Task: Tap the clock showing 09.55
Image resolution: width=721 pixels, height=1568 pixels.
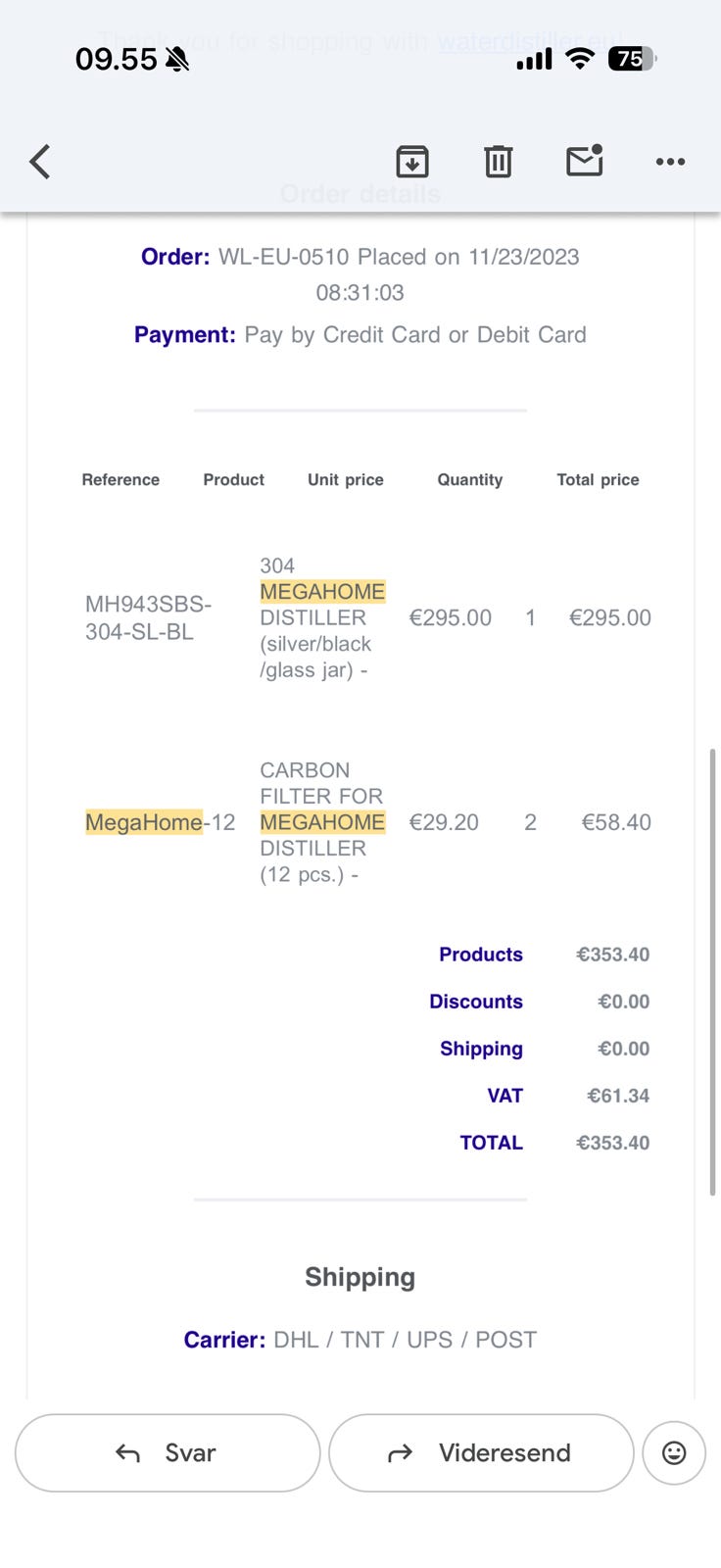Action: point(116,59)
